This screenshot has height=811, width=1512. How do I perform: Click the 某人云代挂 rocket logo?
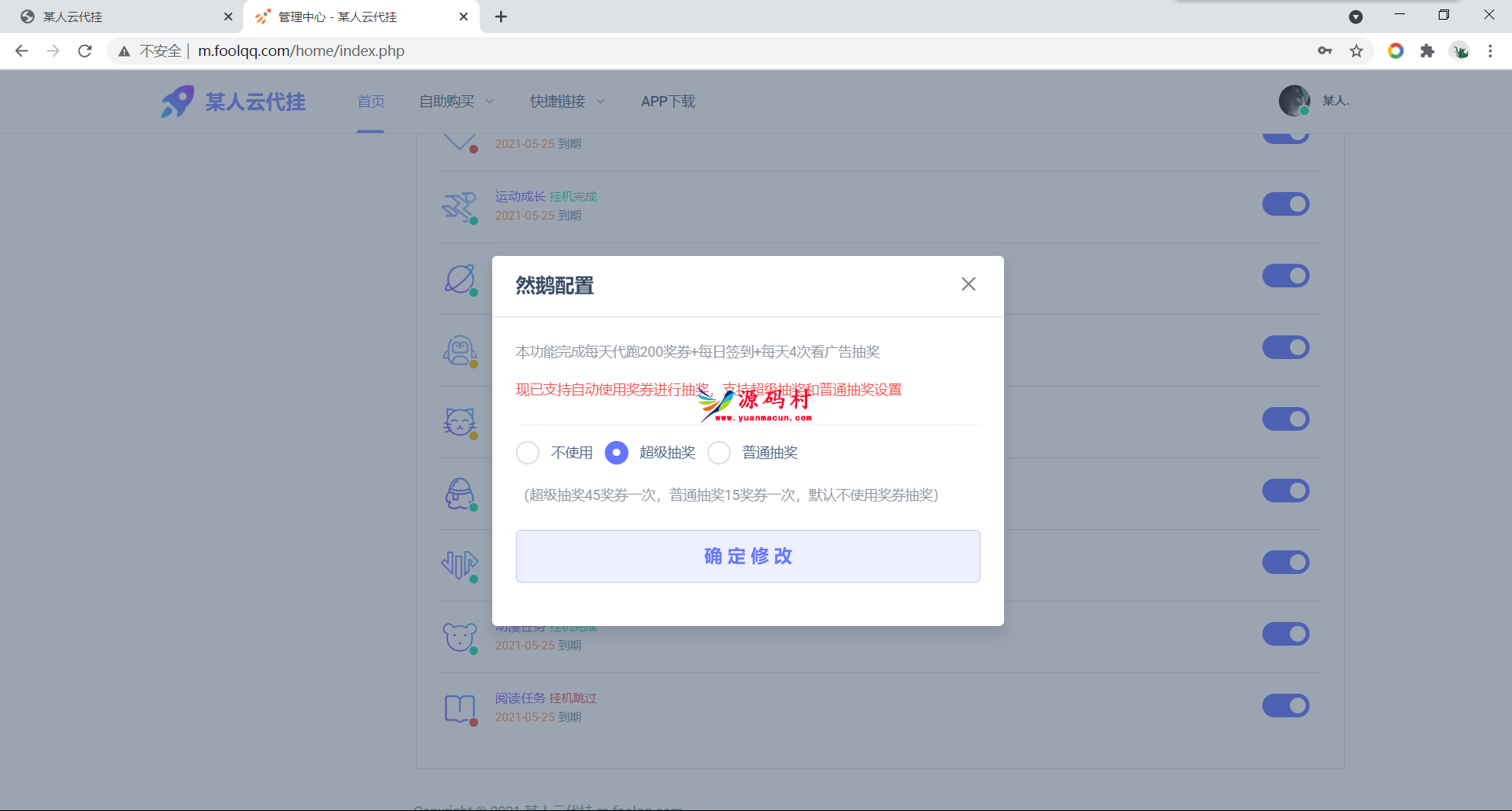pyautogui.click(x=178, y=102)
